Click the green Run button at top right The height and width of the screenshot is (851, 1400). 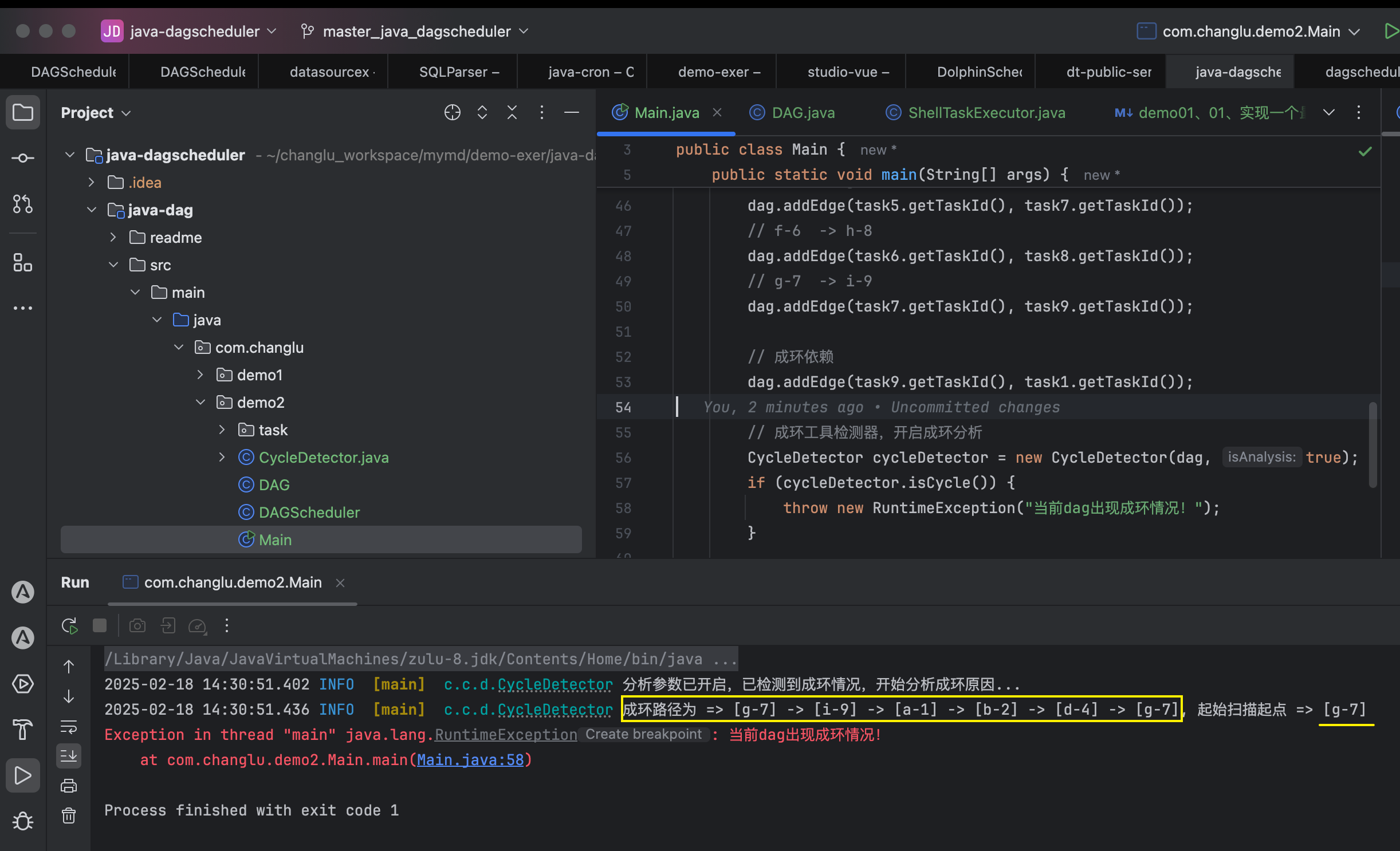[x=1391, y=31]
